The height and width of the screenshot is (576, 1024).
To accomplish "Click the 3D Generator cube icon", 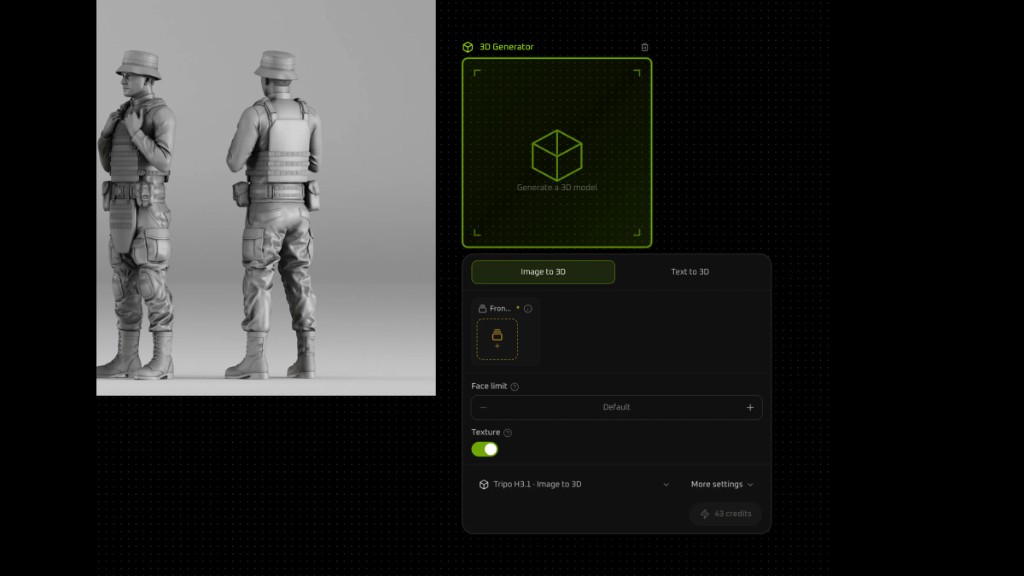I will pos(468,47).
